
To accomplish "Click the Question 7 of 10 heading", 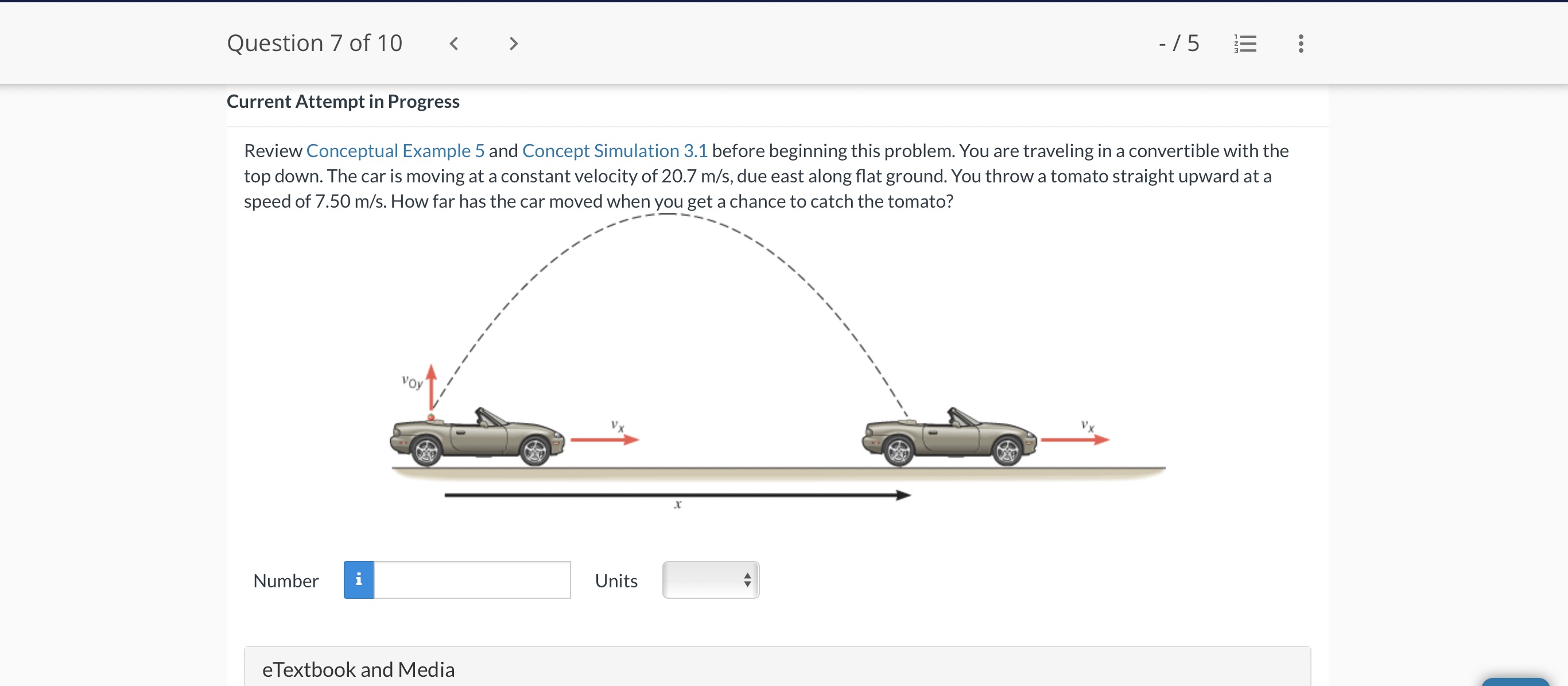I will tap(314, 44).
